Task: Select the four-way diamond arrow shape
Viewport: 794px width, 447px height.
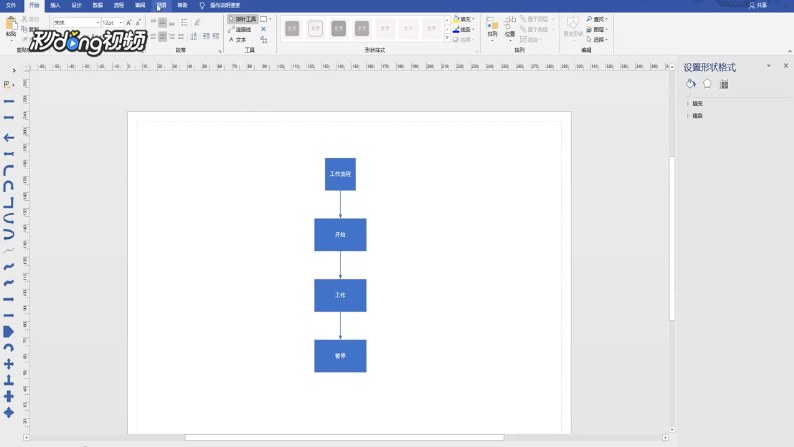Action: 9,413
